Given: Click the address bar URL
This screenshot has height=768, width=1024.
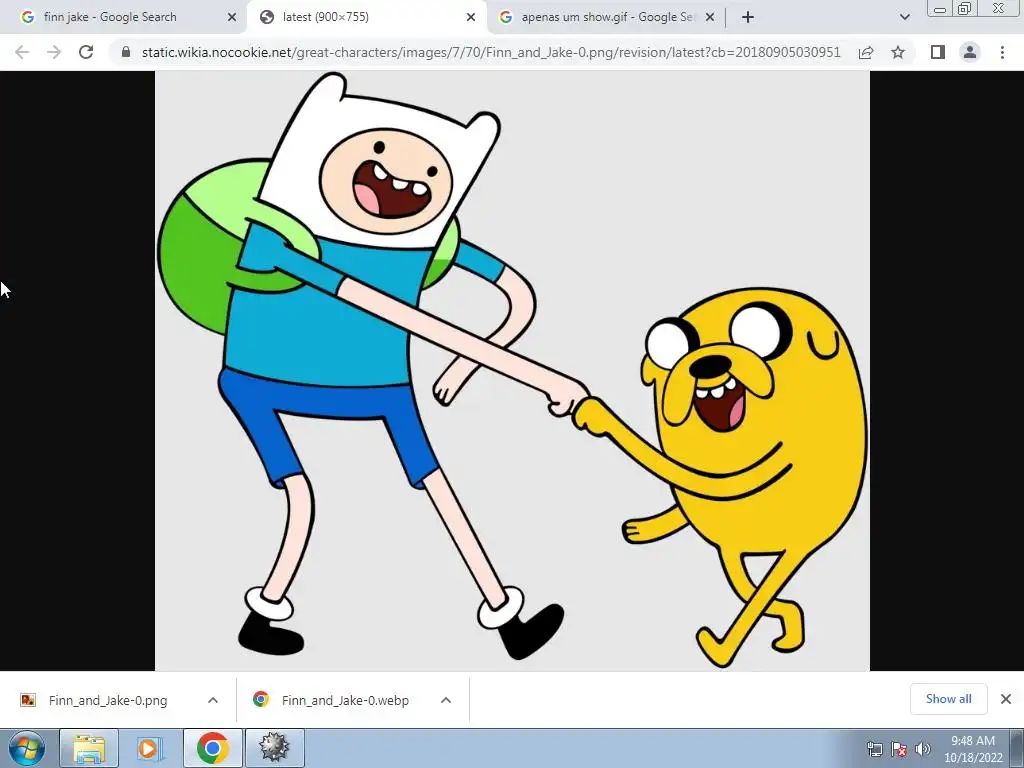Looking at the screenshot, I should coord(491,52).
